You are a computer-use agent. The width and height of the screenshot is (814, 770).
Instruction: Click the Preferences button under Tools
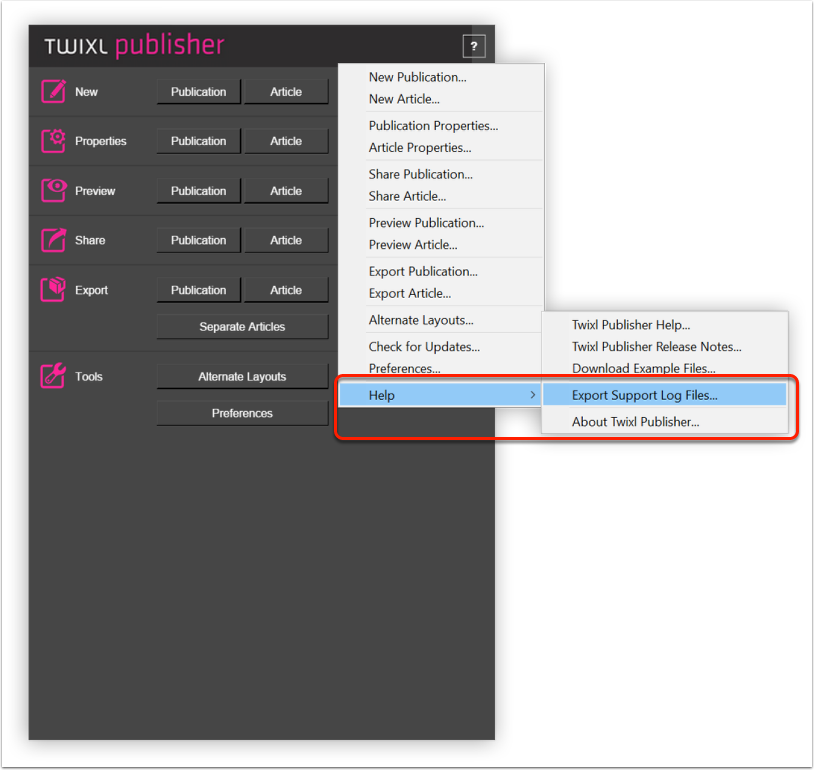242,413
